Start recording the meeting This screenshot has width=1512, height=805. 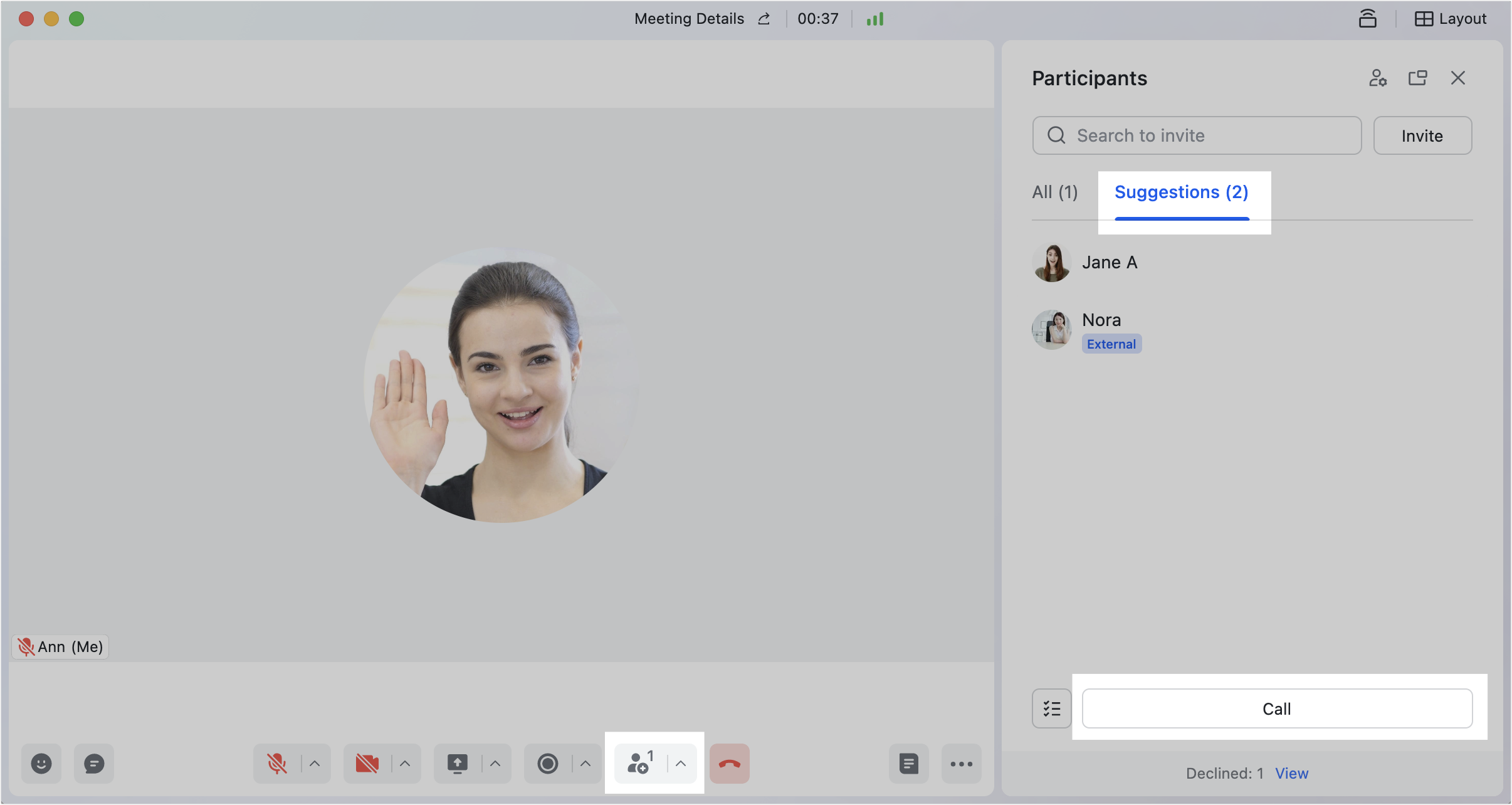[x=547, y=764]
